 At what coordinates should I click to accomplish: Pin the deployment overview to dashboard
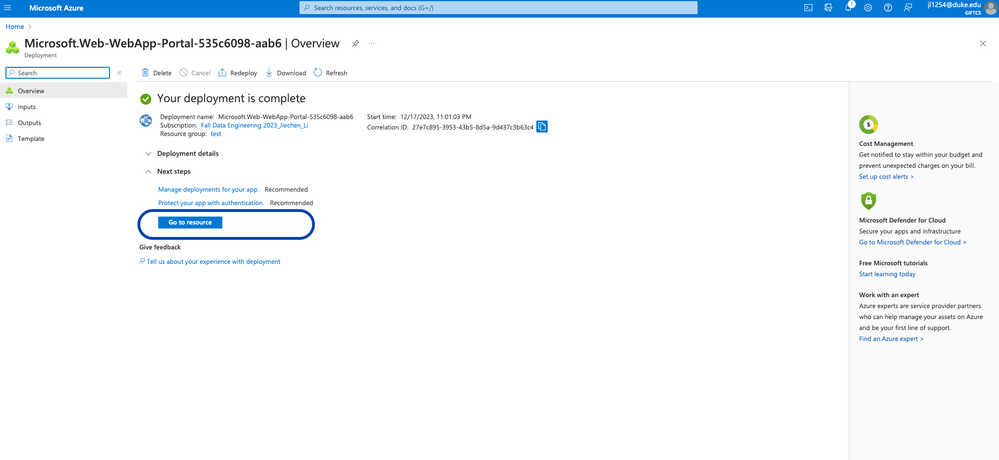356,43
